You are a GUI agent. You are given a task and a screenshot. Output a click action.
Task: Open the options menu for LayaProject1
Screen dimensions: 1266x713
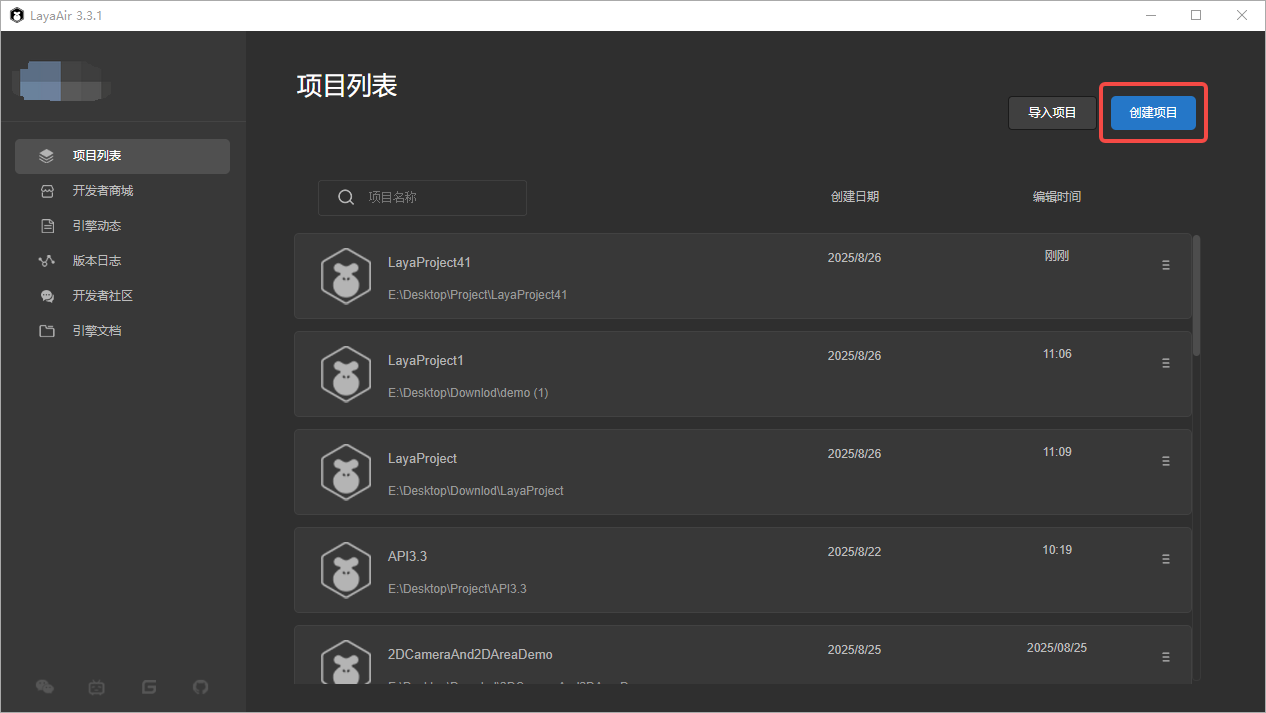click(1165, 363)
